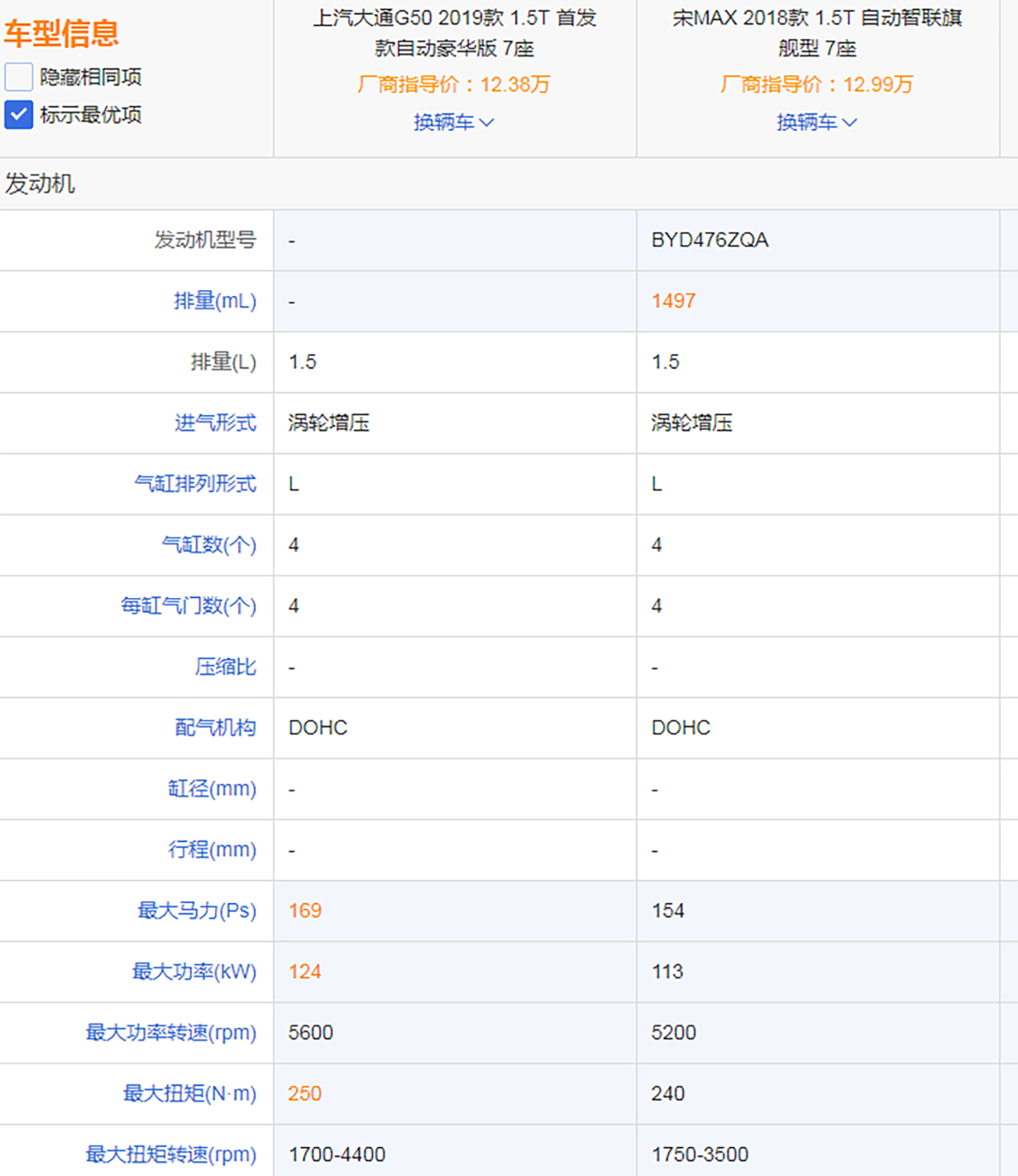Select the 排量(L) row label
Screen dimensions: 1018x1176
click(x=224, y=362)
